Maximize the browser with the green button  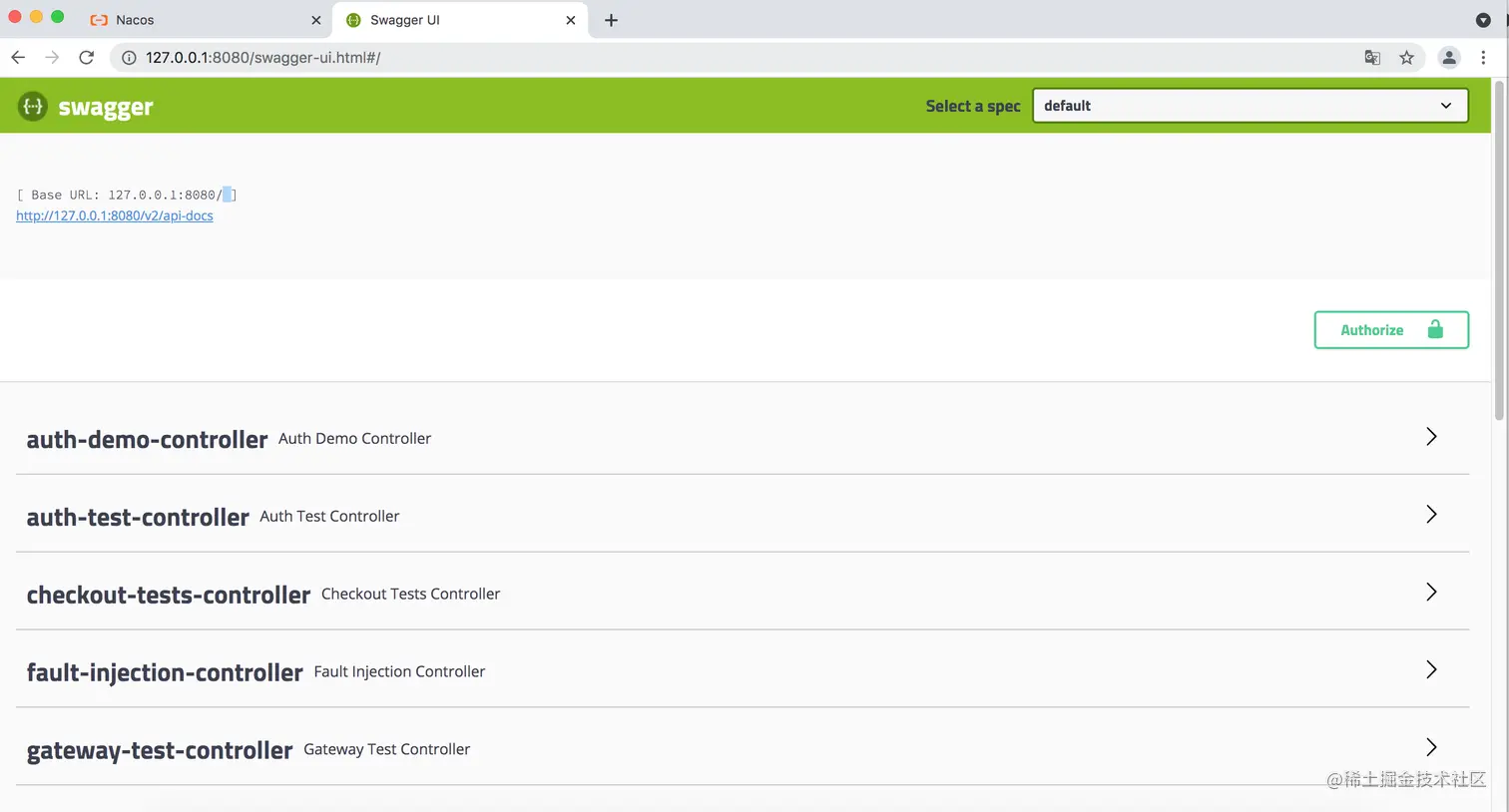(x=57, y=17)
